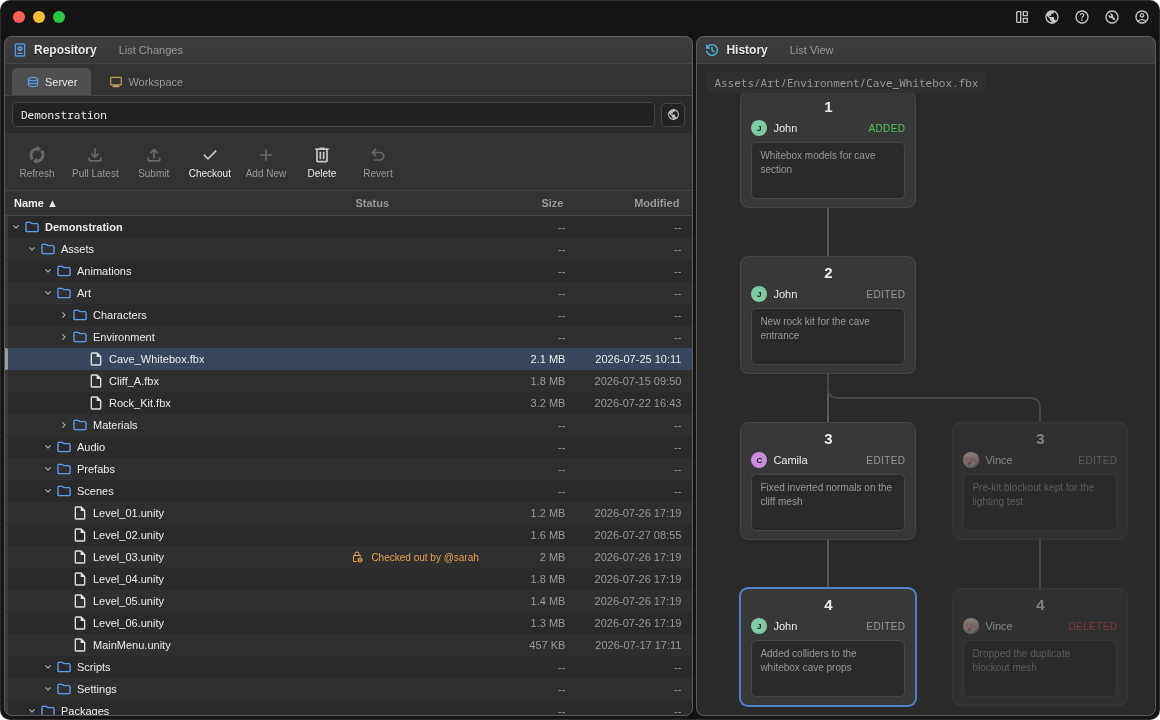Collapse the Scenes folder chevron
The image size is (1160, 720).
click(48, 491)
